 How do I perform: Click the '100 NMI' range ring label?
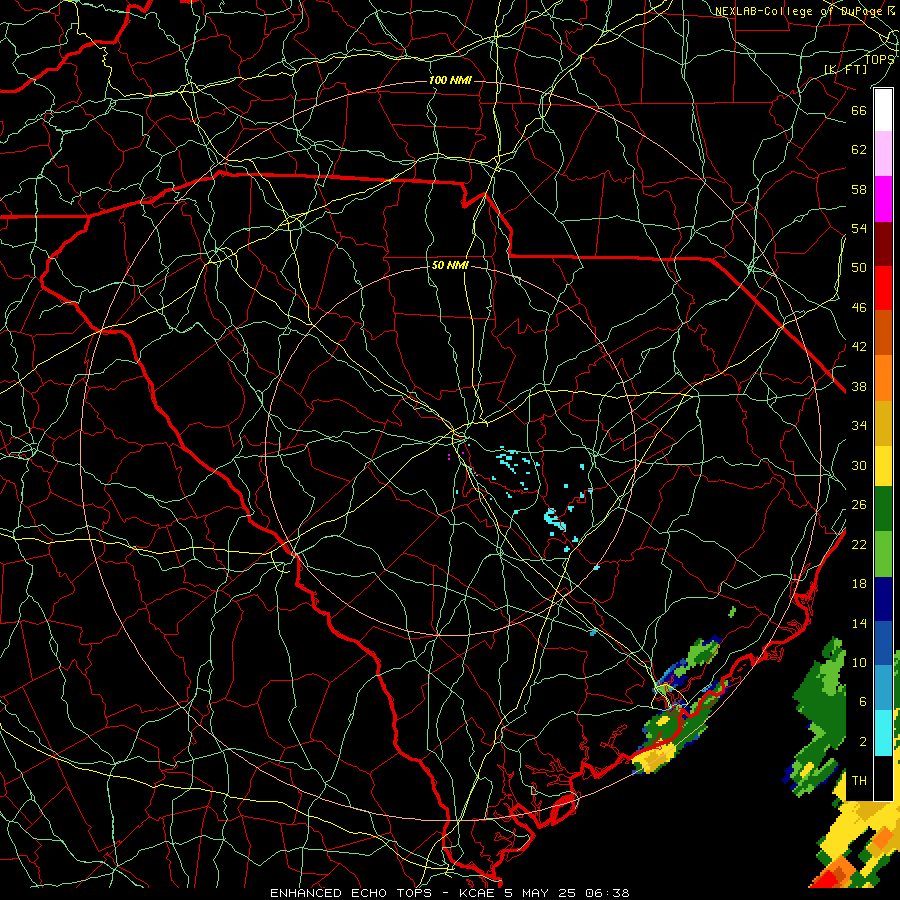click(450, 80)
